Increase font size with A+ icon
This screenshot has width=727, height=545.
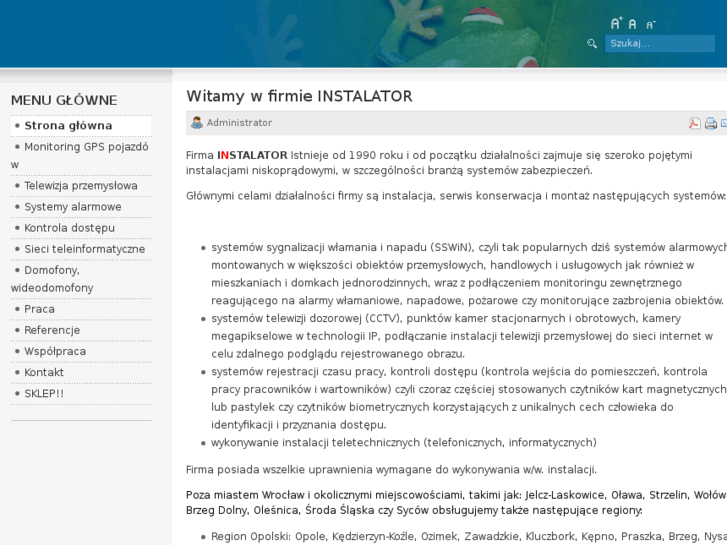pyautogui.click(x=616, y=23)
